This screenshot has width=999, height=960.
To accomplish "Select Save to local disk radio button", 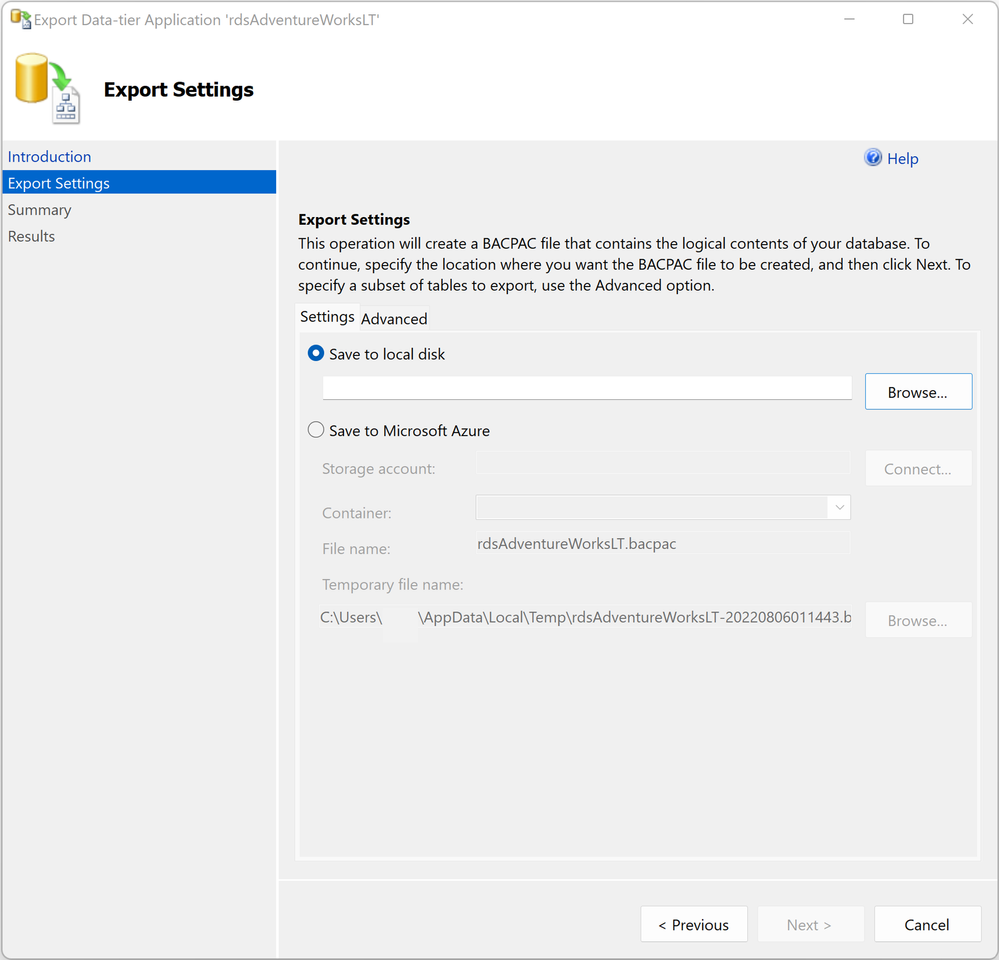I will tap(315, 354).
